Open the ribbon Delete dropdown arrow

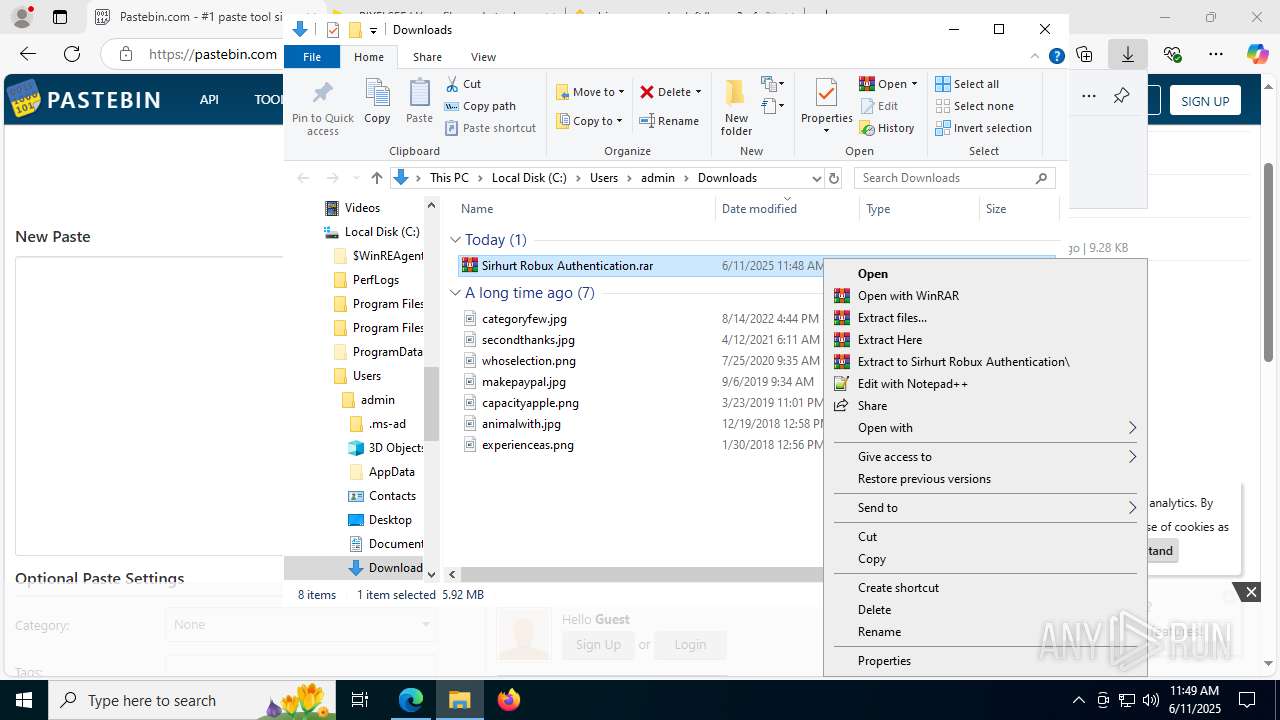click(698, 92)
